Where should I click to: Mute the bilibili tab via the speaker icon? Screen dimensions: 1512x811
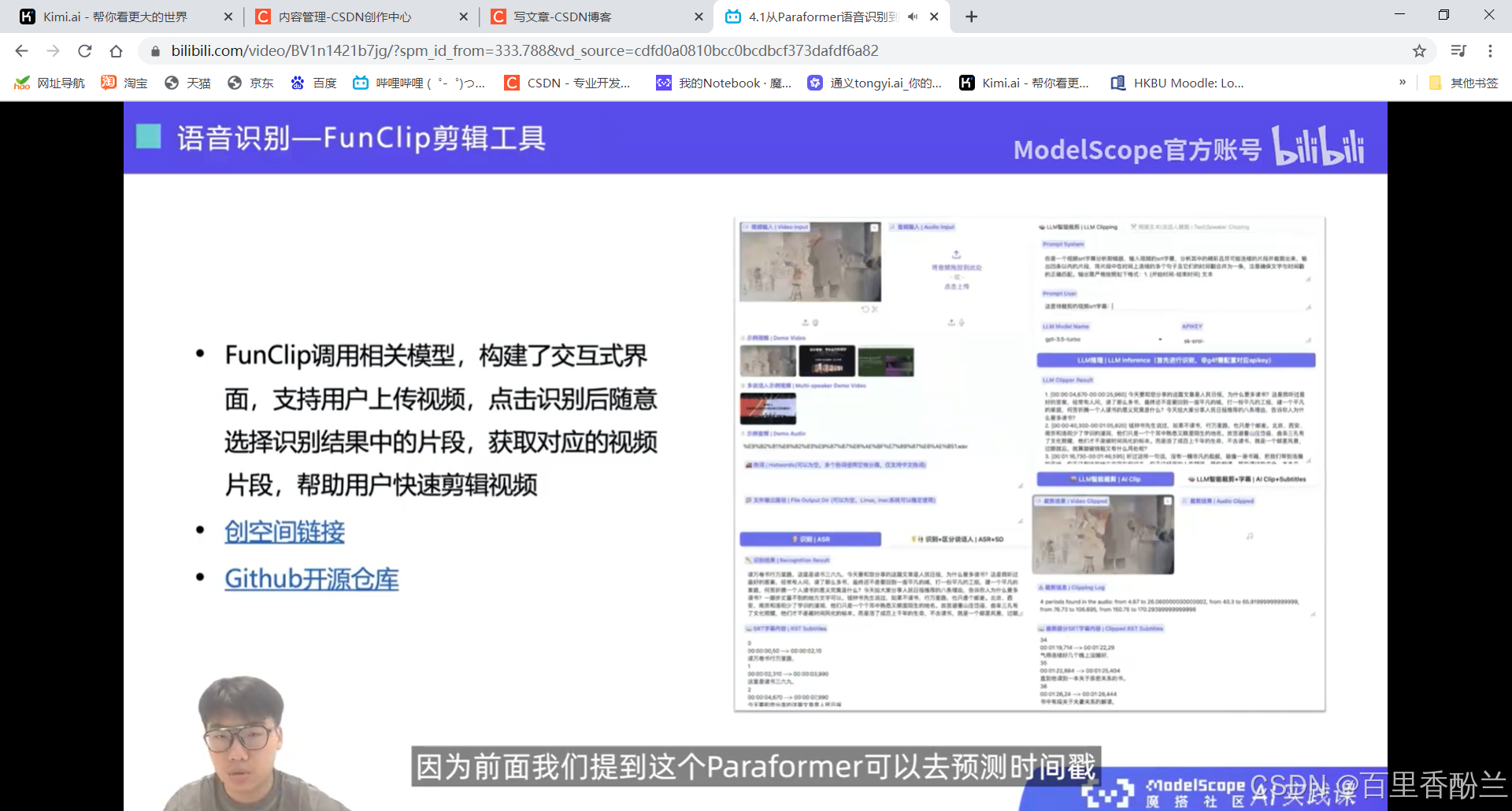click(x=913, y=17)
